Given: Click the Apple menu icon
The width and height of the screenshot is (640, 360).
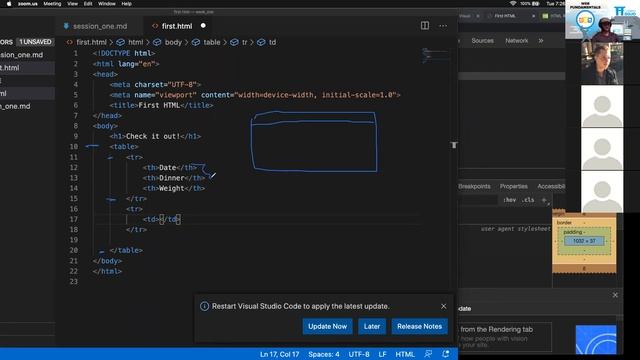Looking at the screenshot, I should [x=9, y=4].
